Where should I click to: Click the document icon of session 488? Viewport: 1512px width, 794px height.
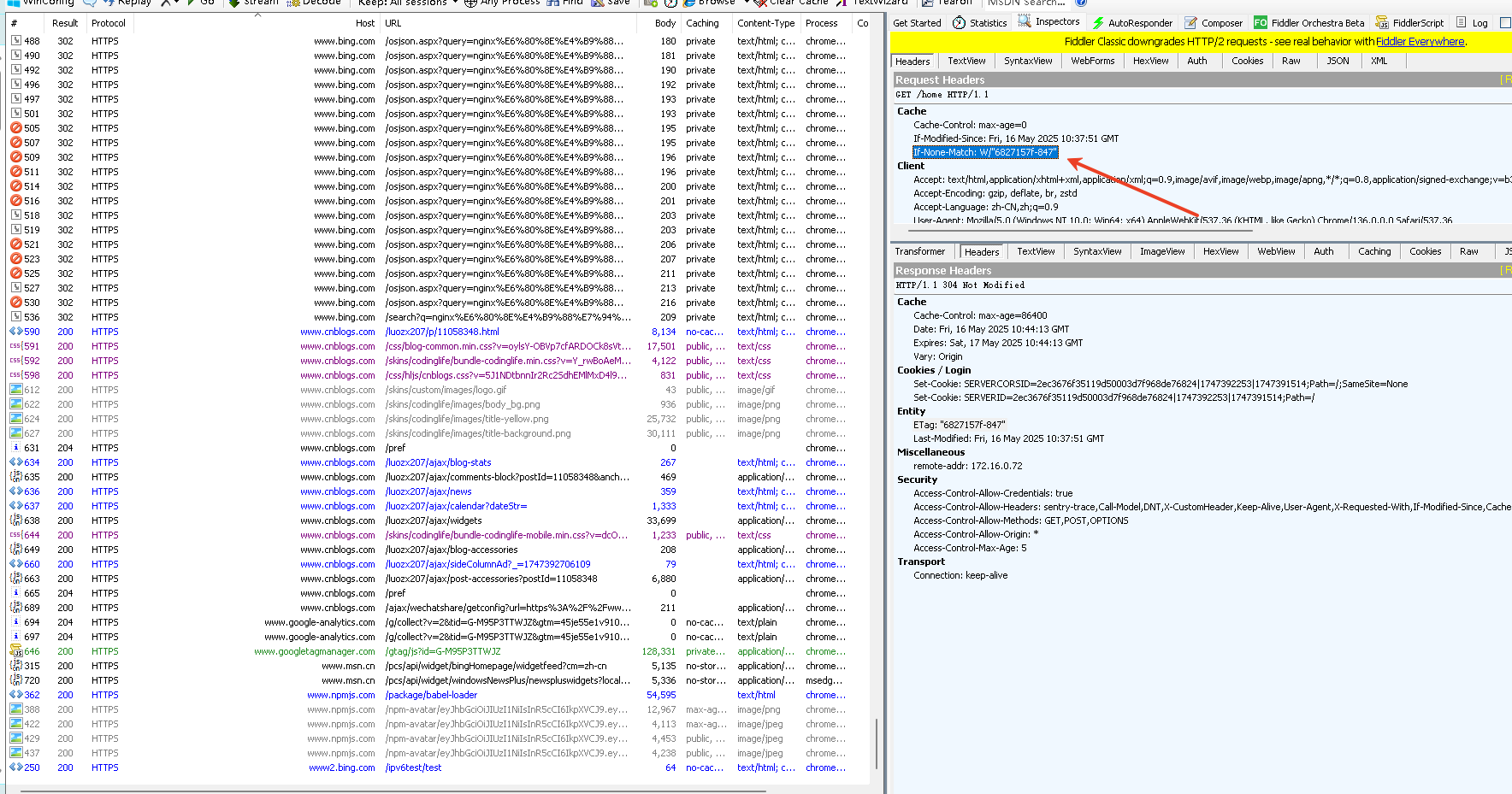[x=15, y=41]
